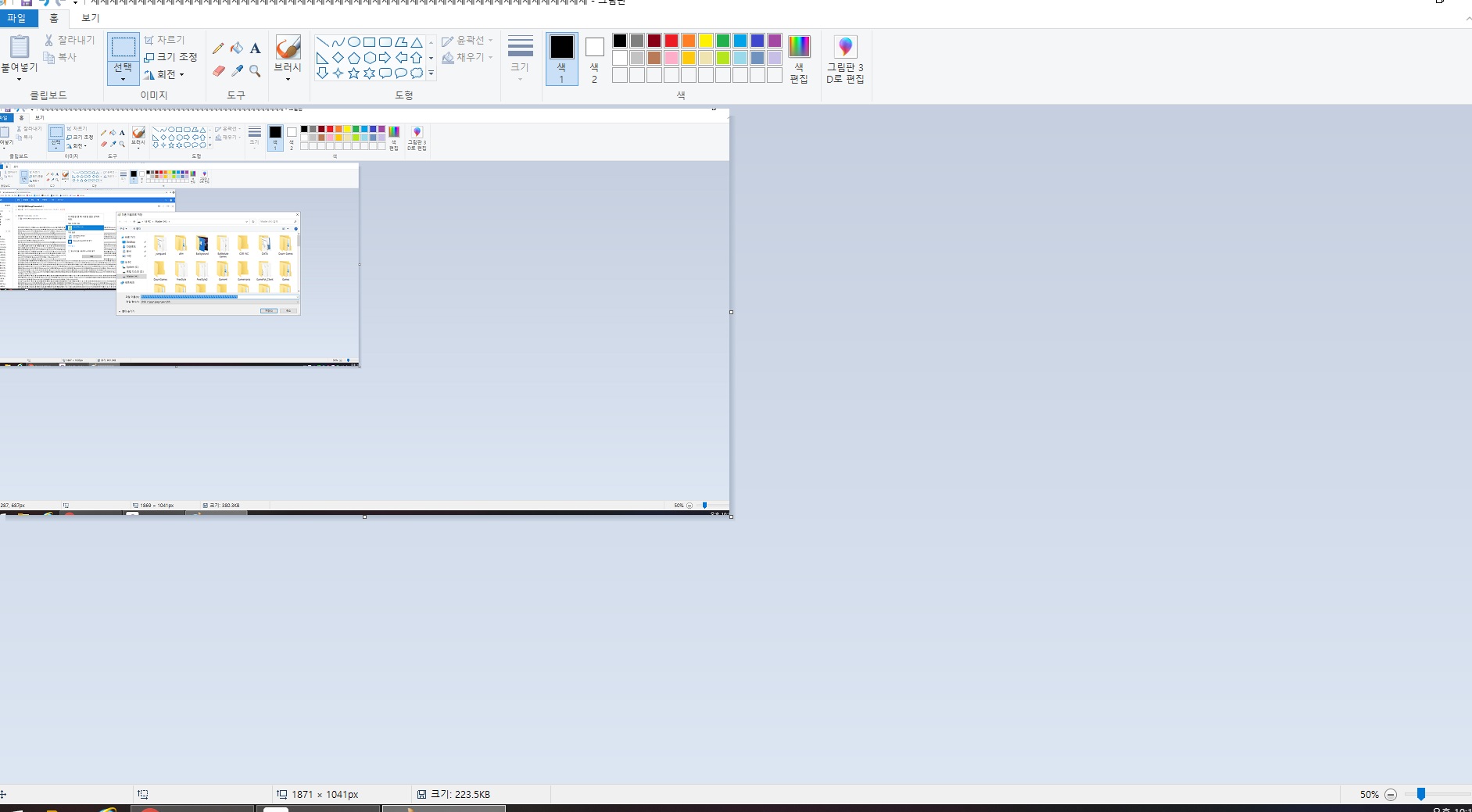This screenshot has width=1472, height=812.
Task: Pick the pink color swatch
Action: pyautogui.click(x=672, y=58)
